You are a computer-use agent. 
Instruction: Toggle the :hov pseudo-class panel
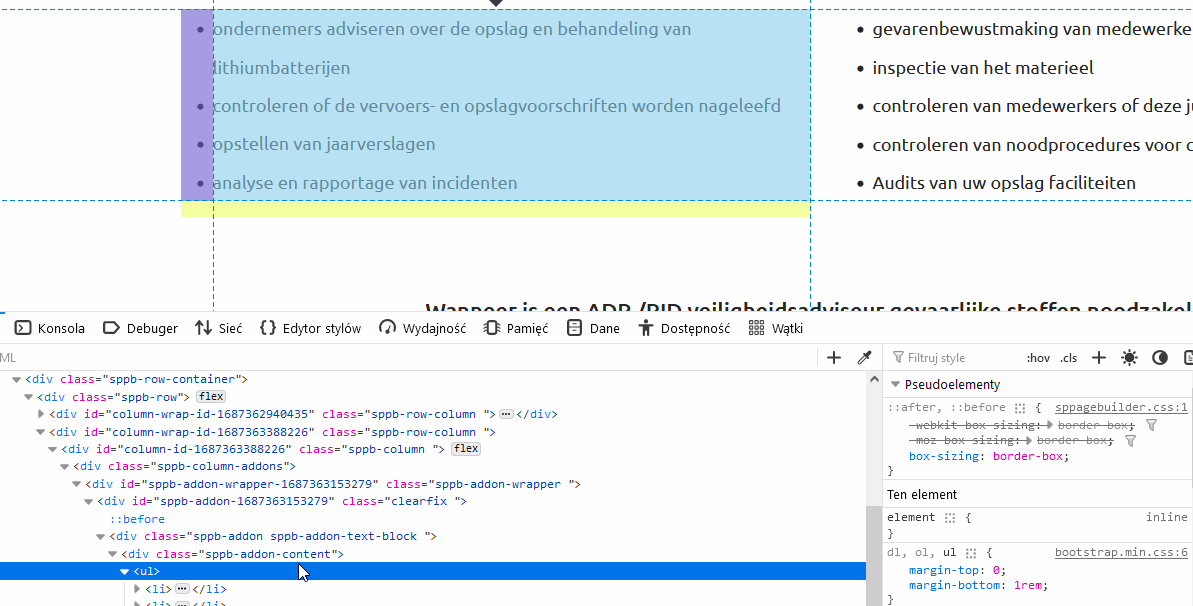pos(1038,358)
